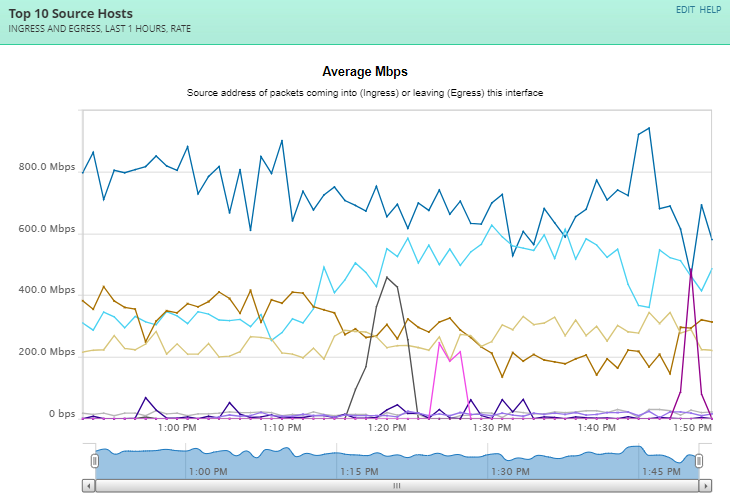Click the 'INGRESS AND EGRESS, LAST 1 HOURS, RATE' subtitle
This screenshot has height=499, width=730.
click(x=100, y=29)
